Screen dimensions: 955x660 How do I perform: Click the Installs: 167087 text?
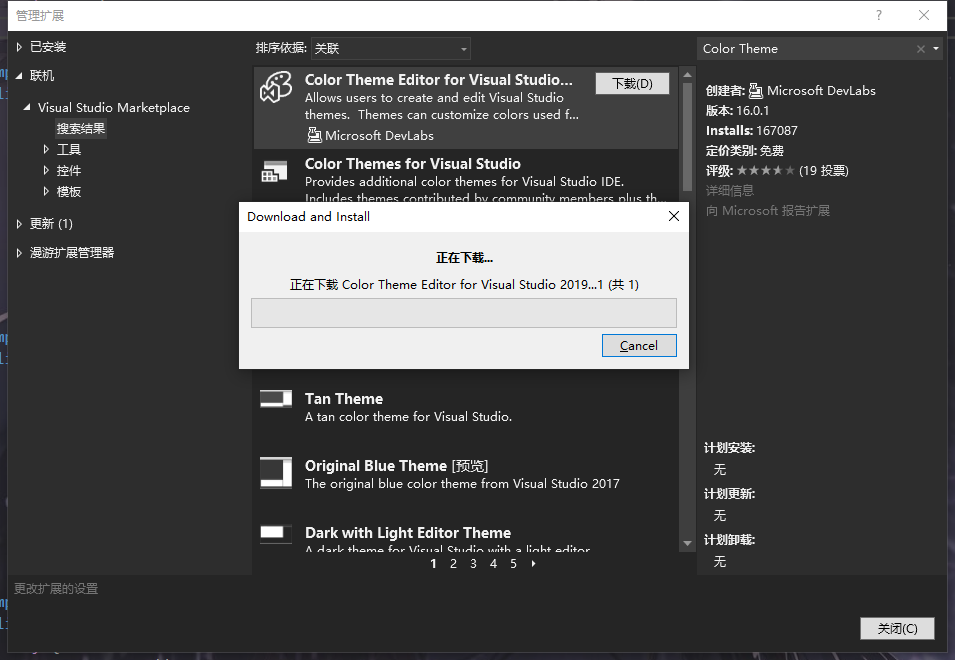(751, 130)
